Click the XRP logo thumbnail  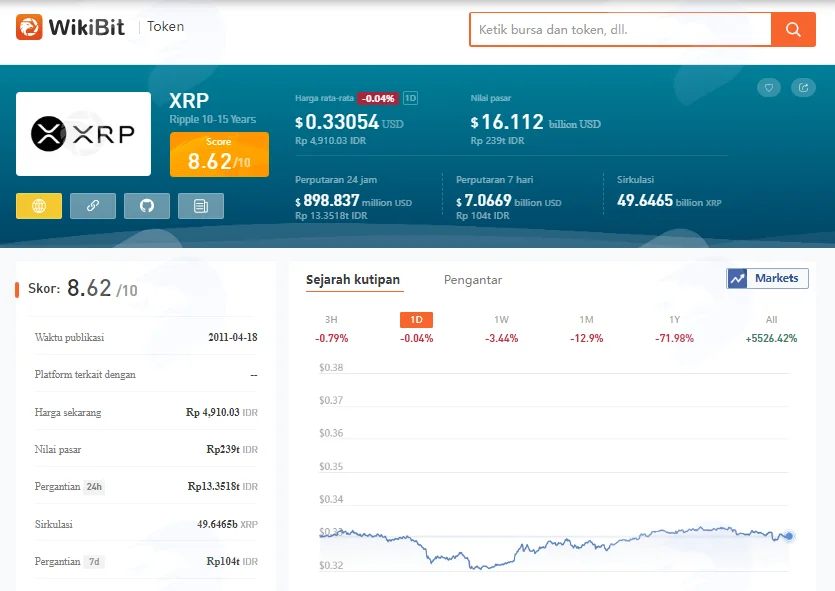84,134
